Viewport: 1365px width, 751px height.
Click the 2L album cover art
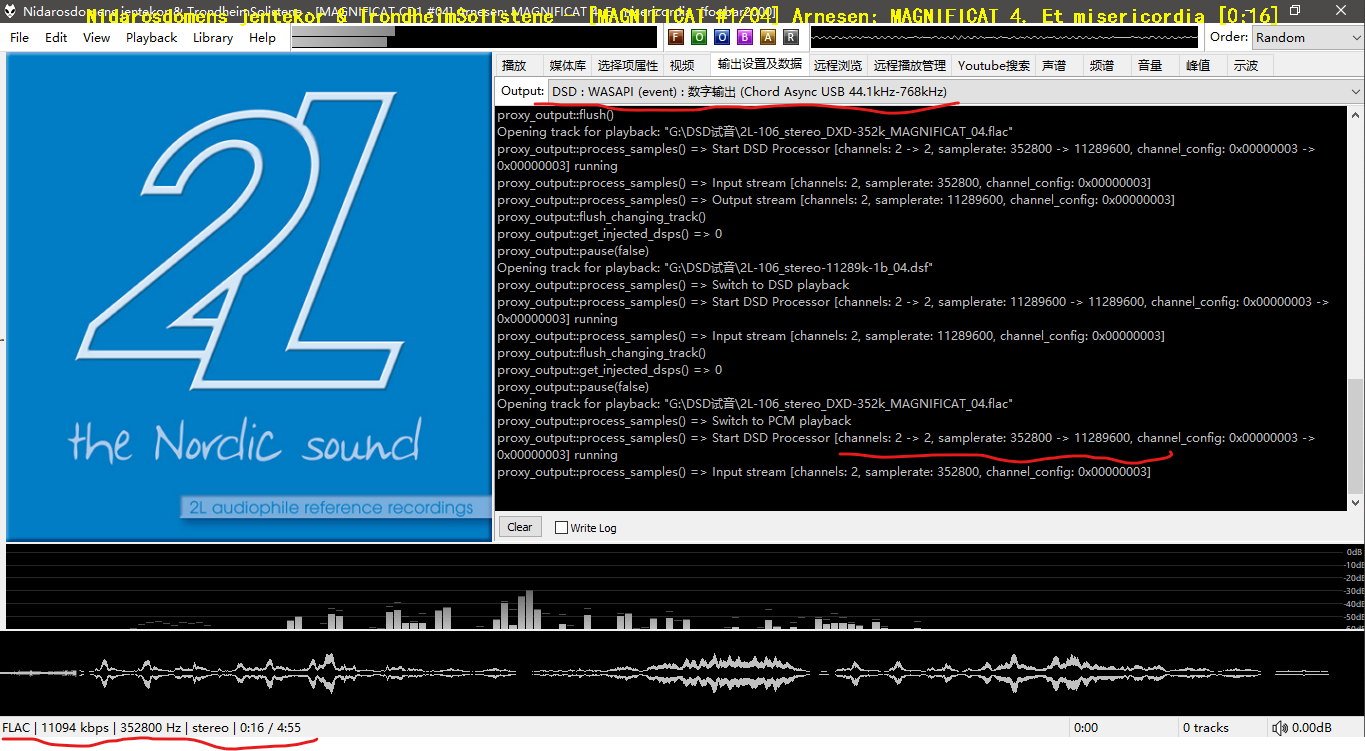tap(249, 296)
